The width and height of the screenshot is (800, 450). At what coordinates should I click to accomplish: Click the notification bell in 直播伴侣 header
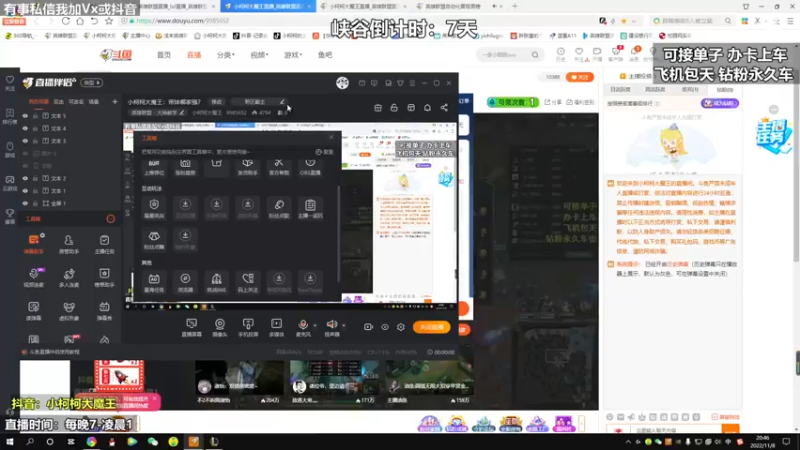[x=428, y=108]
